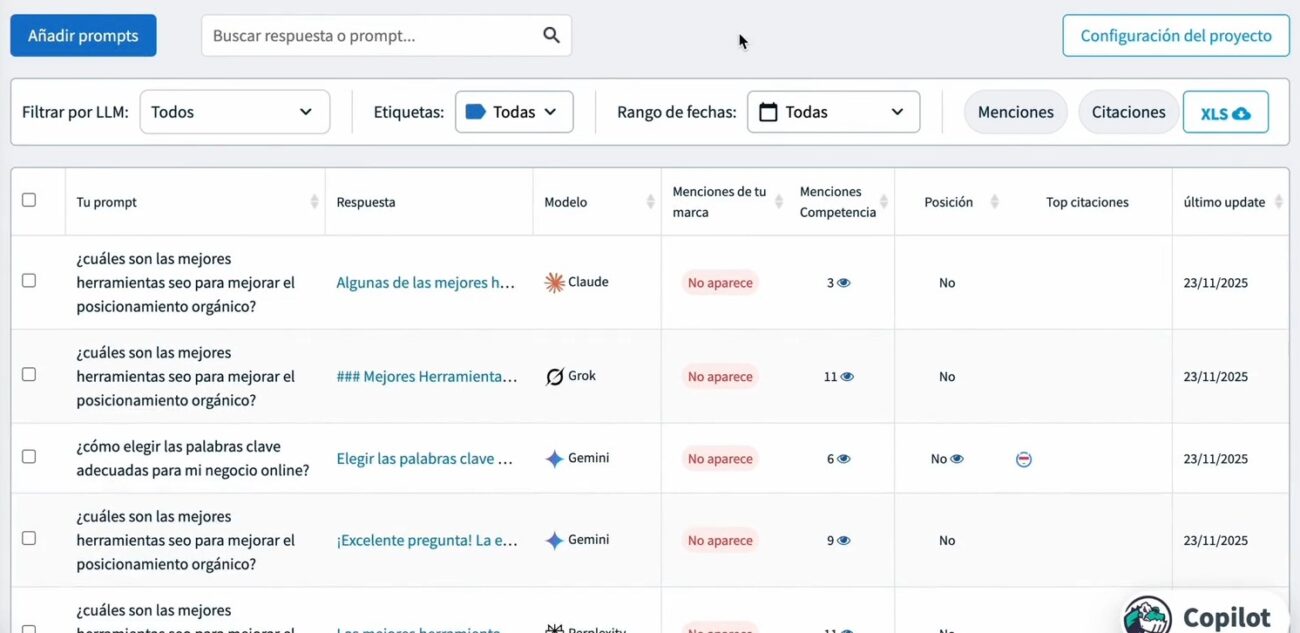1300x633 pixels.
Task: Check the ¡Excelente pregunta! row checkbox
Action: pyautogui.click(x=29, y=539)
